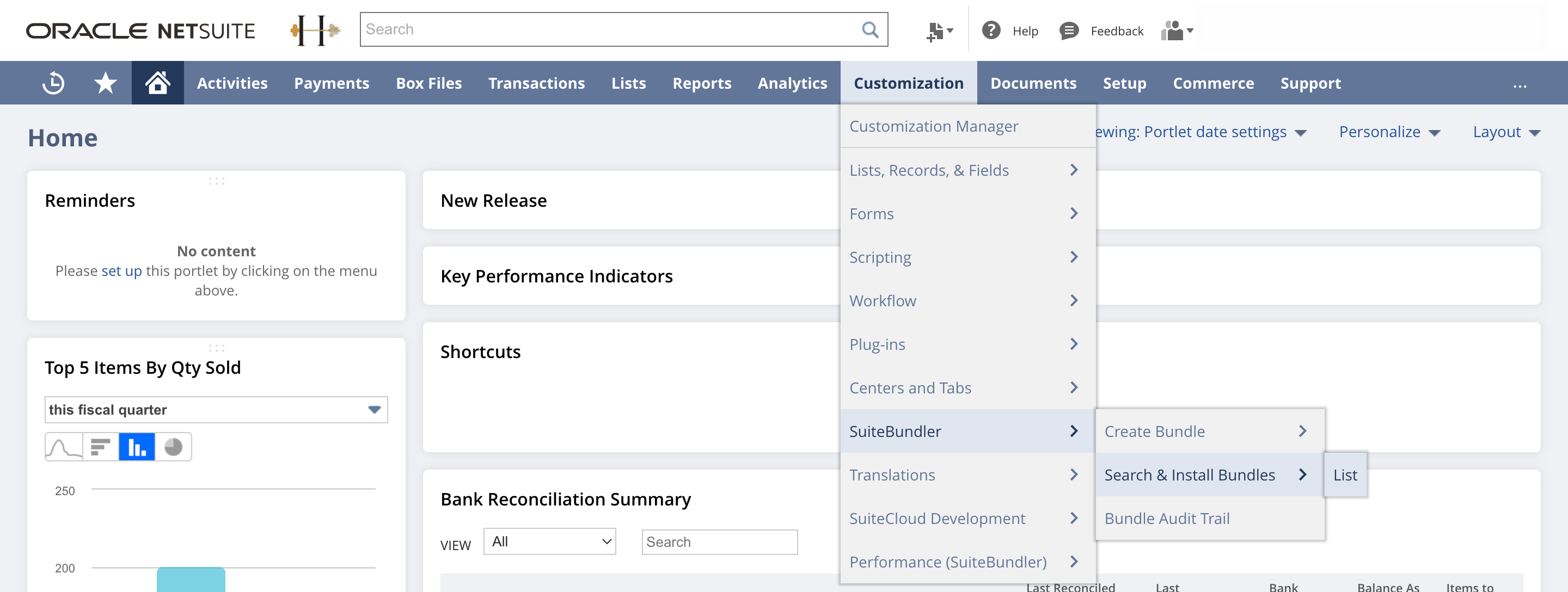Click the Key Performance Indicators title

pyautogui.click(x=556, y=276)
